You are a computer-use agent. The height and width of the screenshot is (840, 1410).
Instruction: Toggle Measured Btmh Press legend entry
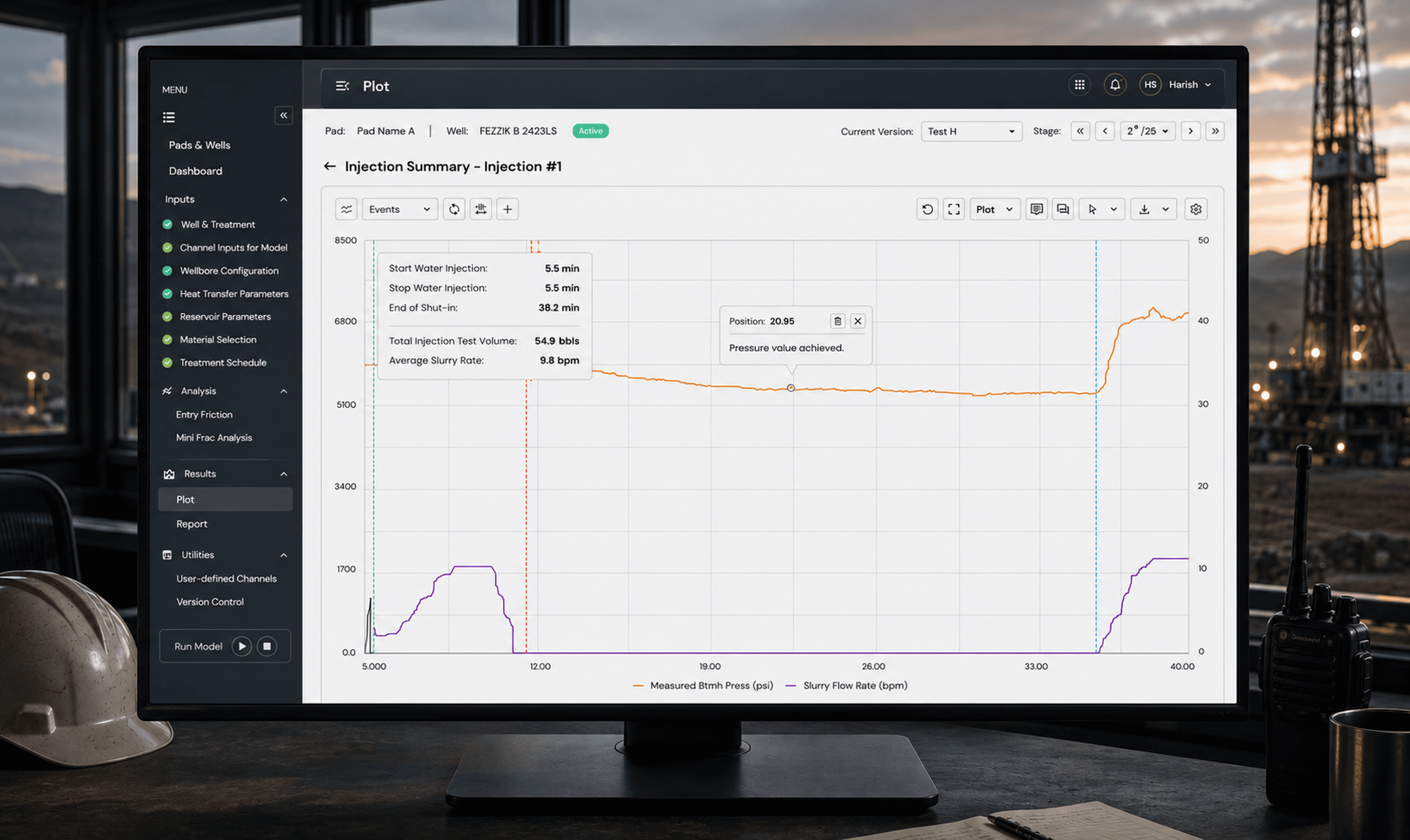(x=702, y=685)
